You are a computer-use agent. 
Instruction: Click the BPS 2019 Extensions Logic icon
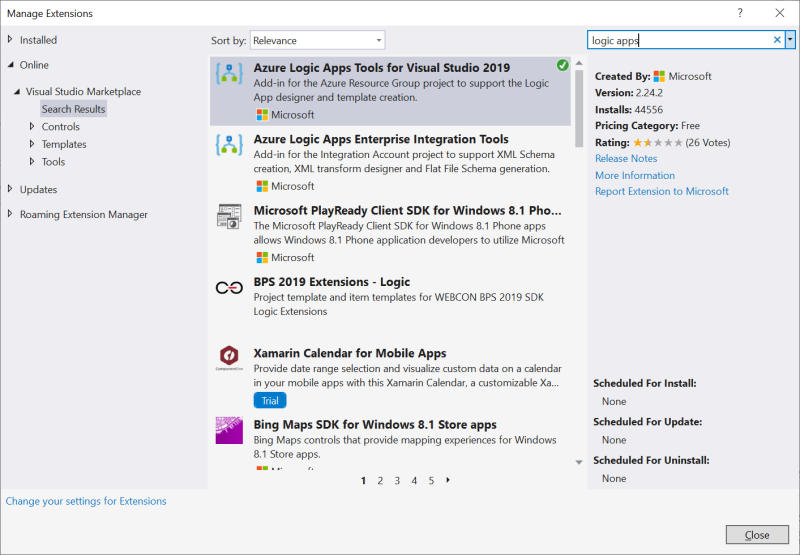tap(229, 288)
